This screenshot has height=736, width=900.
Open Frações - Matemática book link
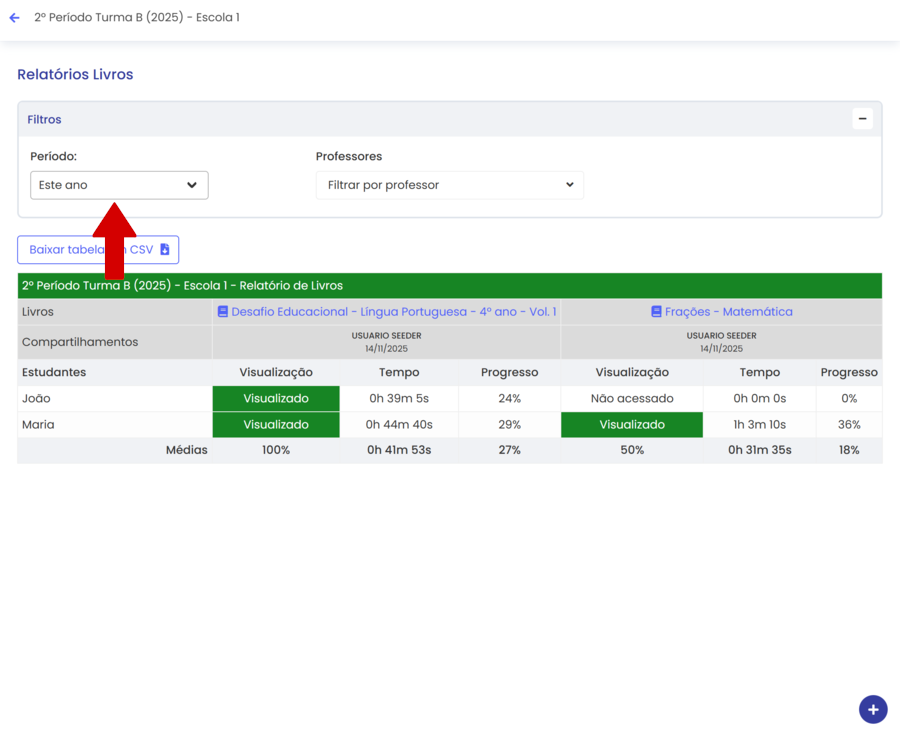[x=728, y=312]
